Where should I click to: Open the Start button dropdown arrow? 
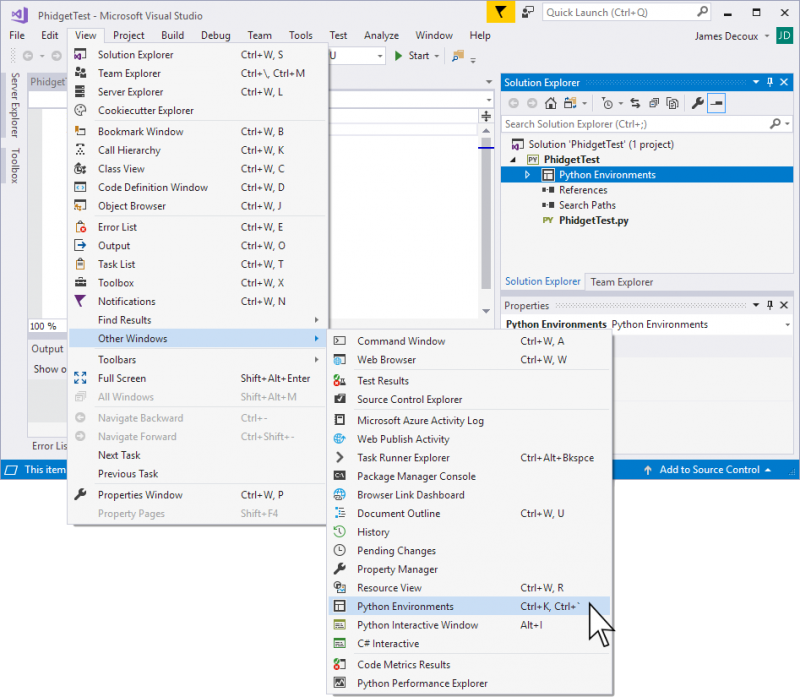point(437,56)
